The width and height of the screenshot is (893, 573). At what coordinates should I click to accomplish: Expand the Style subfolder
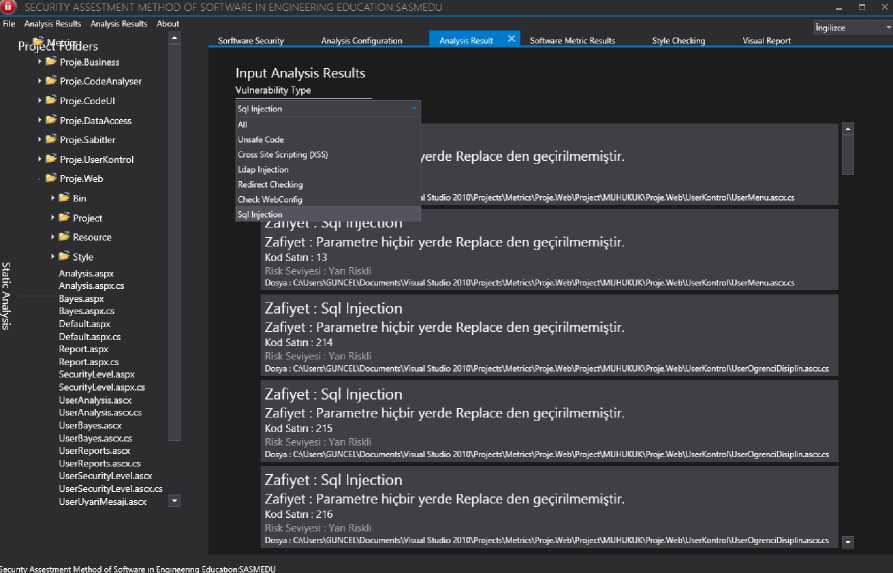(x=53, y=257)
